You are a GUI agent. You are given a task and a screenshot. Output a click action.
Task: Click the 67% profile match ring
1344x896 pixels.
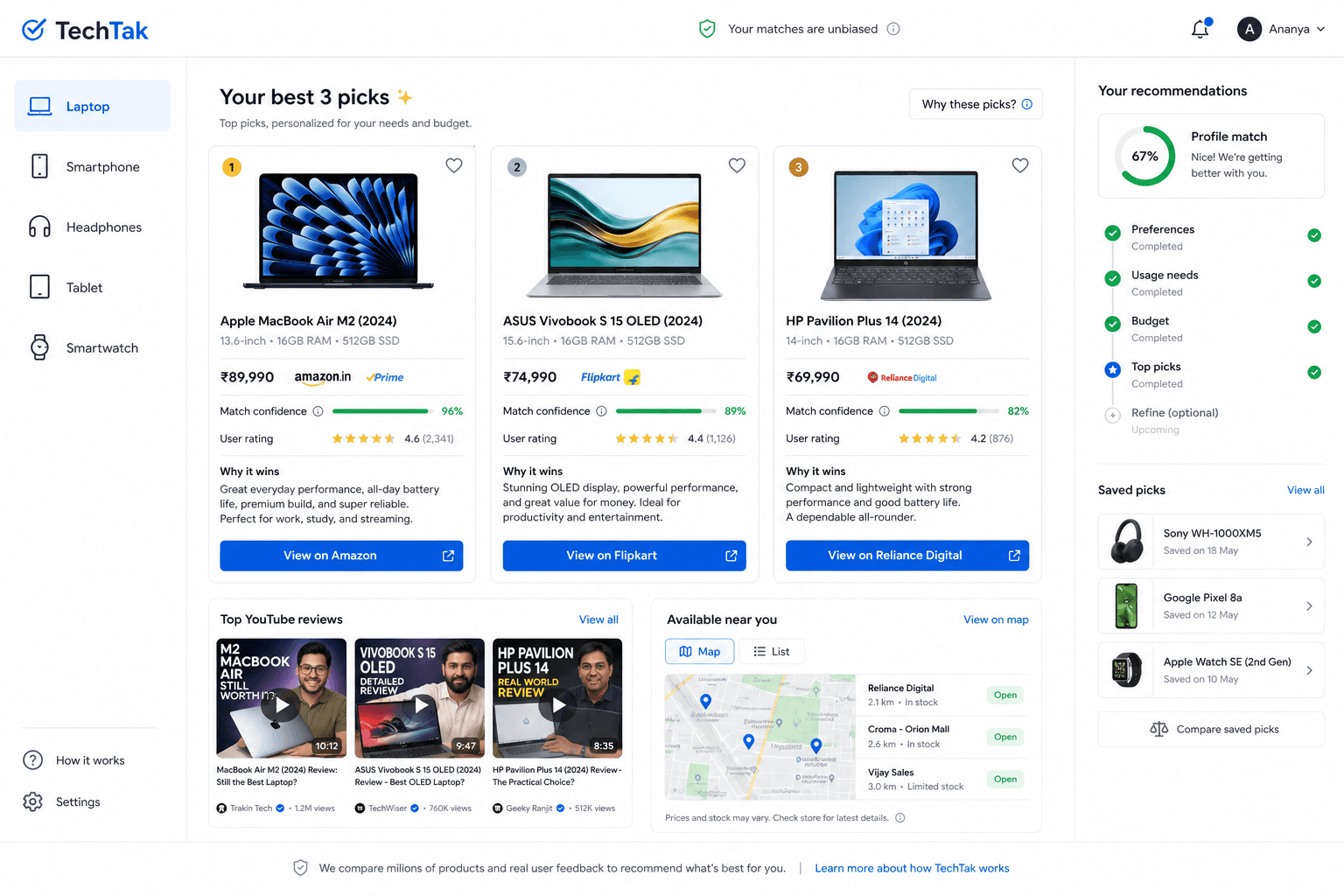[x=1145, y=156]
